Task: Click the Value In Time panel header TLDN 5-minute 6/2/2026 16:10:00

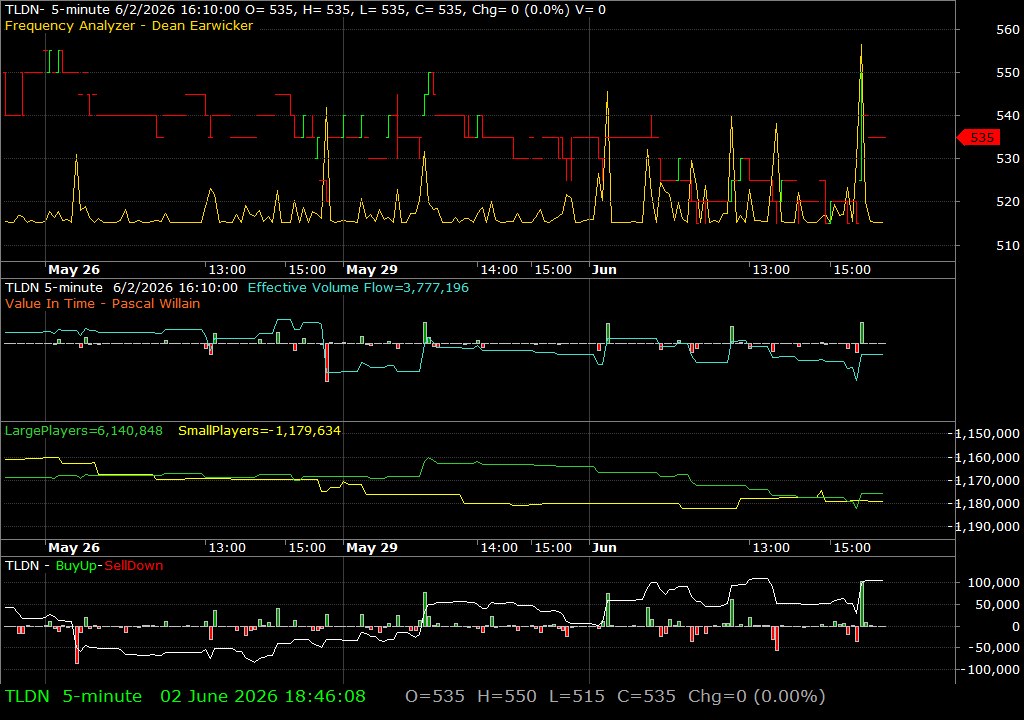Action: [121, 287]
